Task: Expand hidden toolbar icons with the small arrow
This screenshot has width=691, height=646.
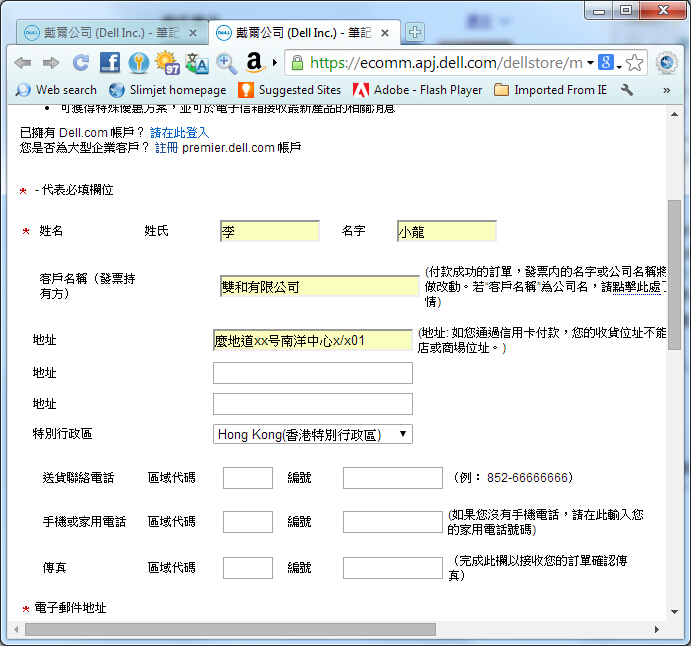Action: click(x=275, y=63)
